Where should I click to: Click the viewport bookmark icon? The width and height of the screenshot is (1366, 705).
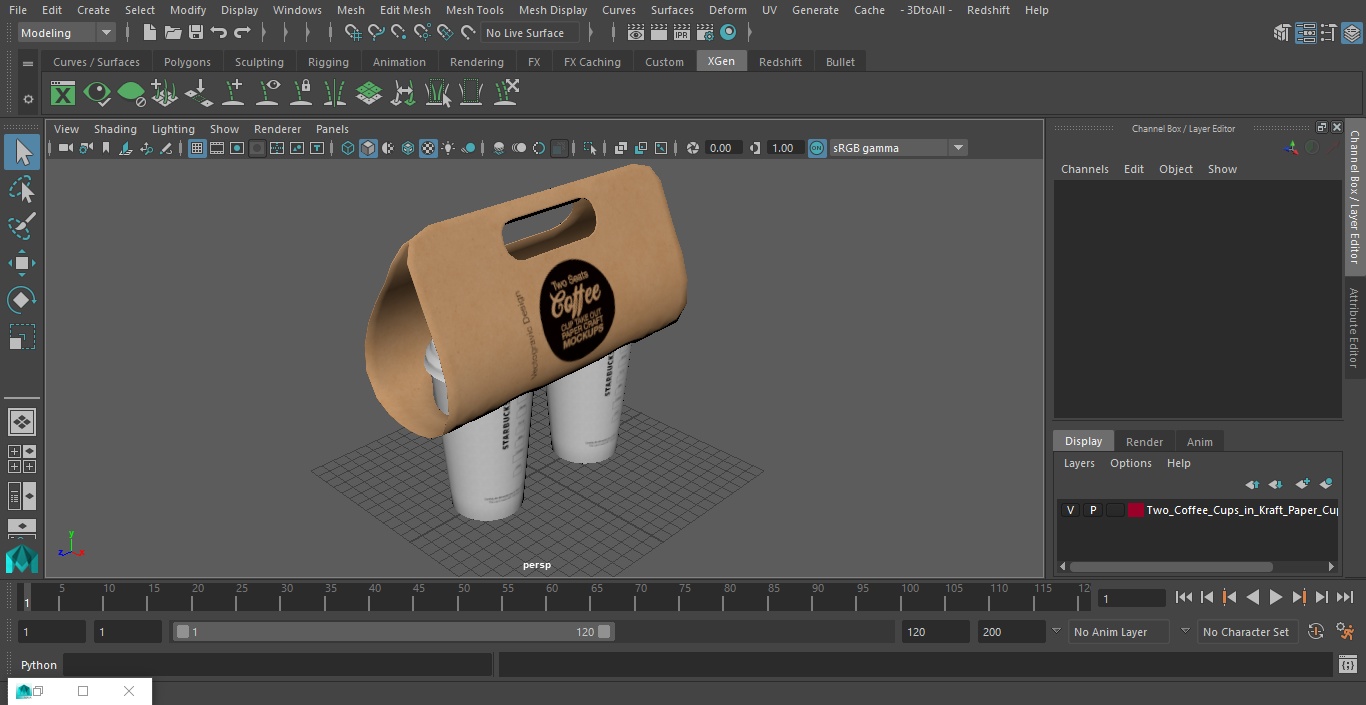(105, 148)
